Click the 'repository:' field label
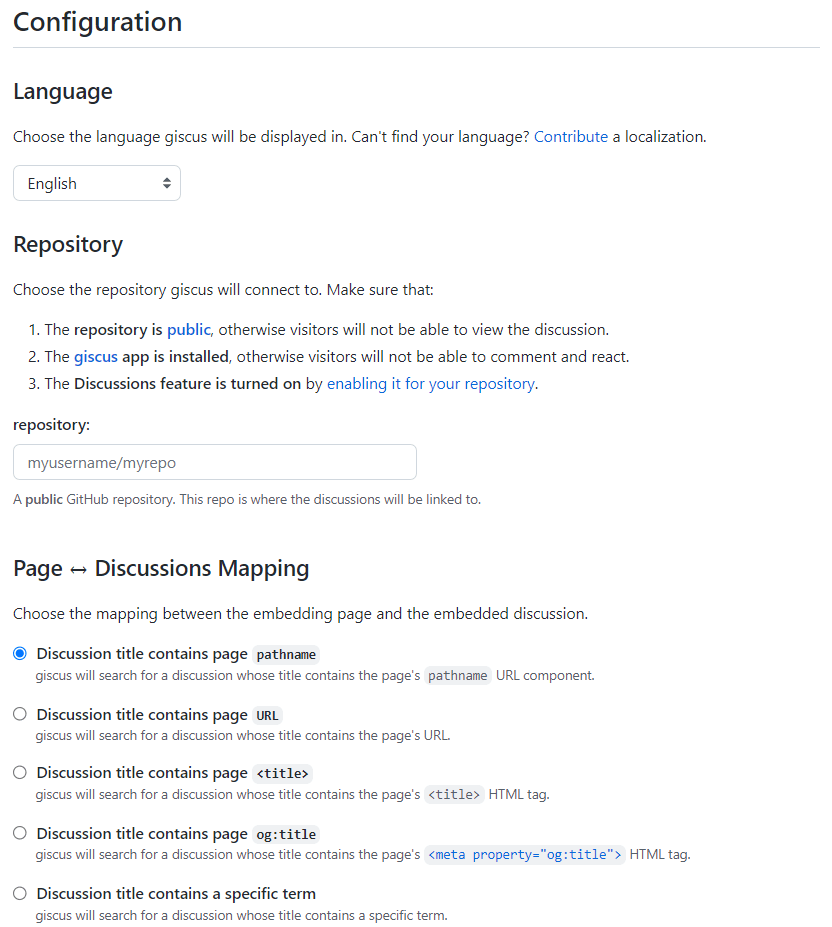This screenshot has width=832, height=927. click(51, 424)
